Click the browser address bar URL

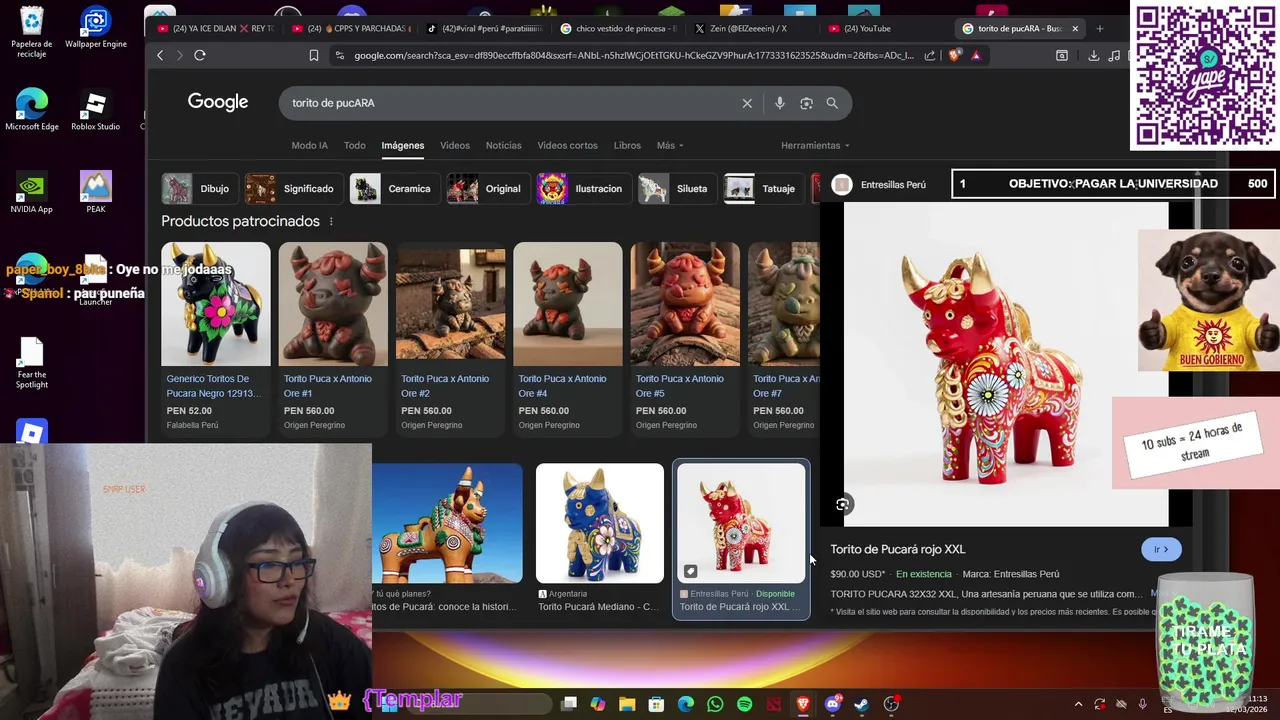click(x=633, y=55)
